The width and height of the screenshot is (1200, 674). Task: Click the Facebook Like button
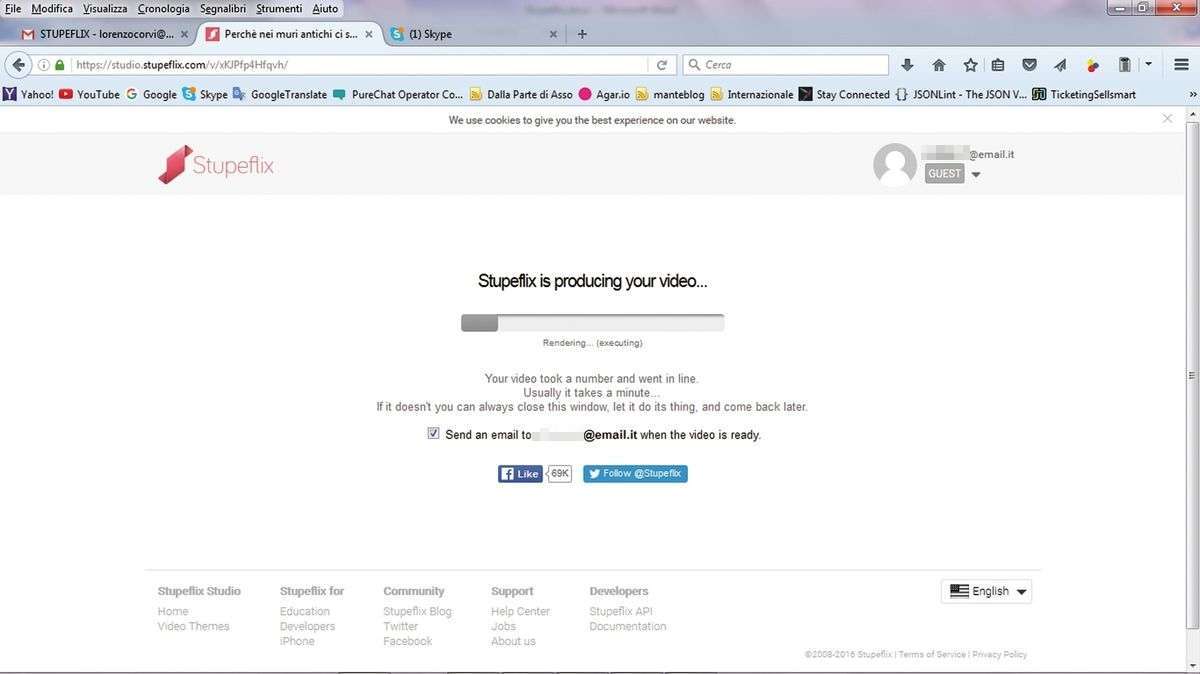[x=520, y=474]
